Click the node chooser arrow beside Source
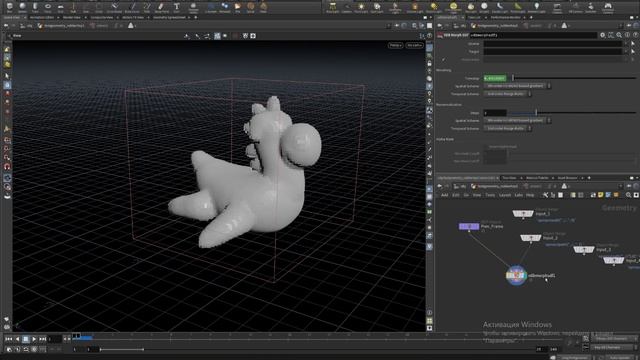 point(633,43)
